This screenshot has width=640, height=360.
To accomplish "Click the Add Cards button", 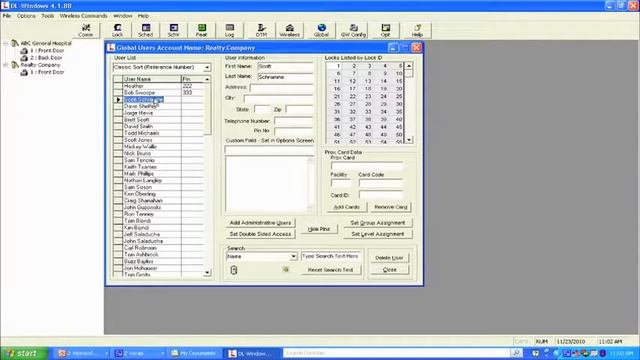I will (347, 207).
